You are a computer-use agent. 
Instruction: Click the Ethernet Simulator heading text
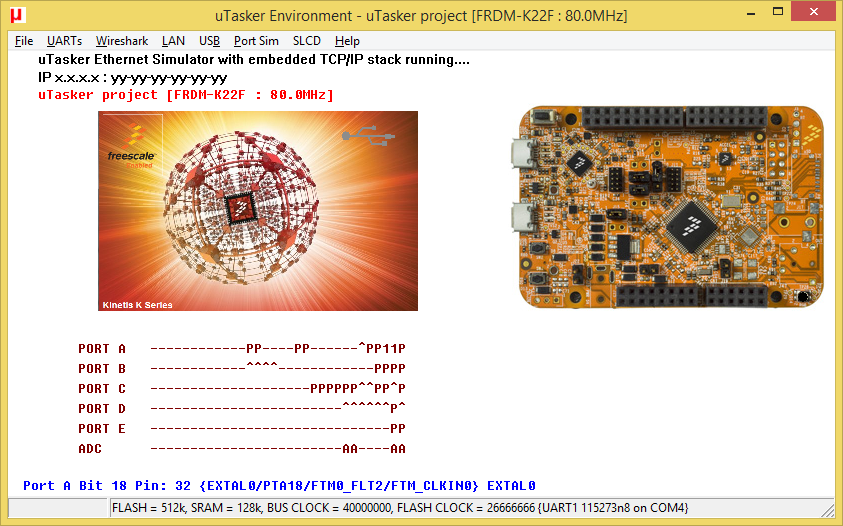254,59
